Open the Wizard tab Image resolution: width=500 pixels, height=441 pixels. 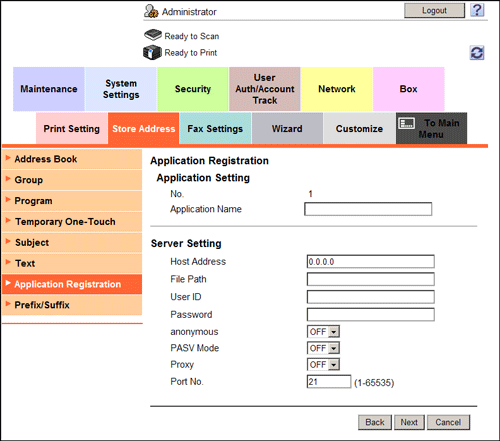pyautogui.click(x=287, y=128)
